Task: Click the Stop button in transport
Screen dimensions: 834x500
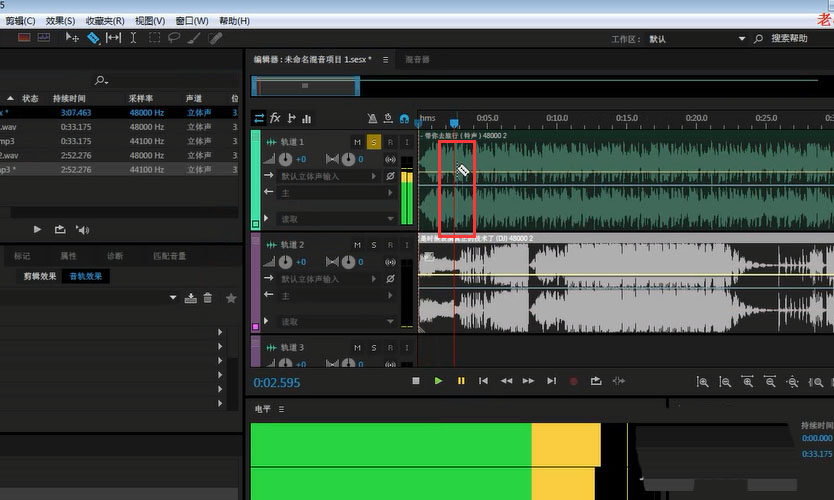Action: [416, 381]
